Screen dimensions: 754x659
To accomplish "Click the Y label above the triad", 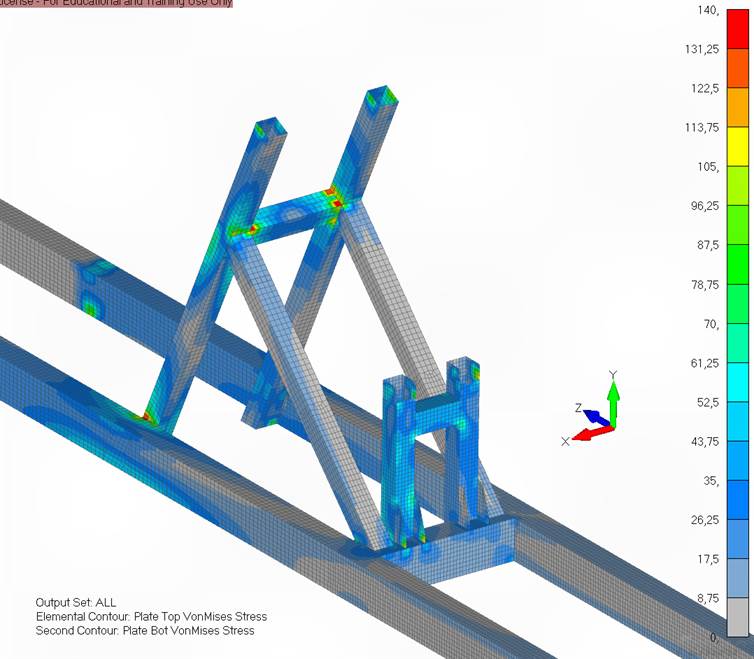I will [x=614, y=375].
